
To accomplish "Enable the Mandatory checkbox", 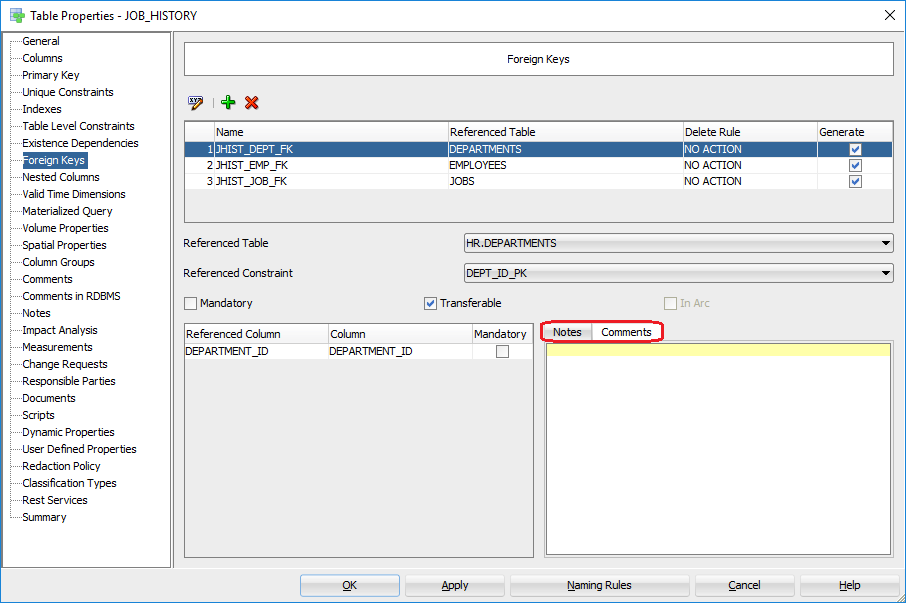I will point(189,303).
